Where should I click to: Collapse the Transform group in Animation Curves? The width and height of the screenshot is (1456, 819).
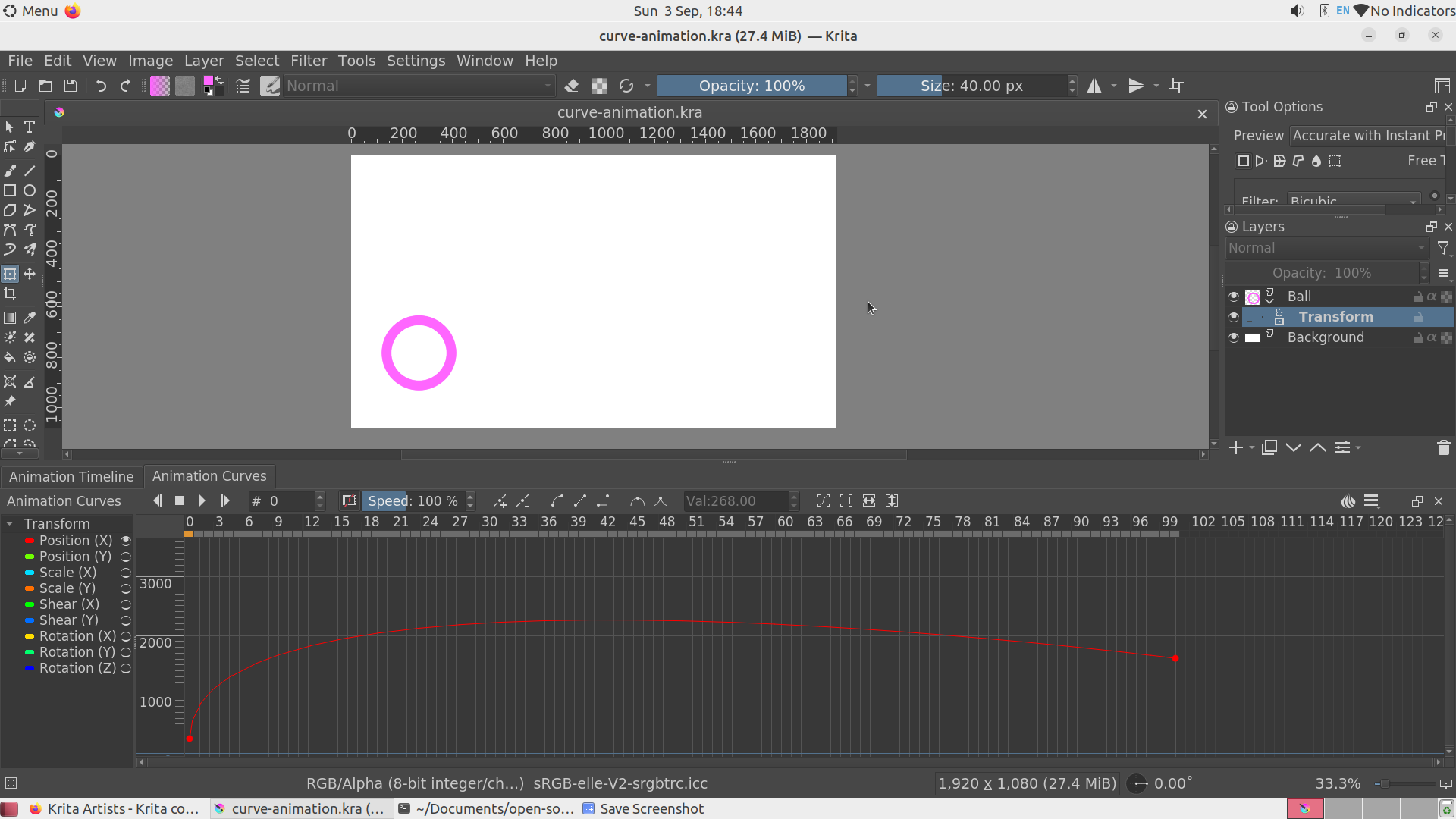pos(10,523)
